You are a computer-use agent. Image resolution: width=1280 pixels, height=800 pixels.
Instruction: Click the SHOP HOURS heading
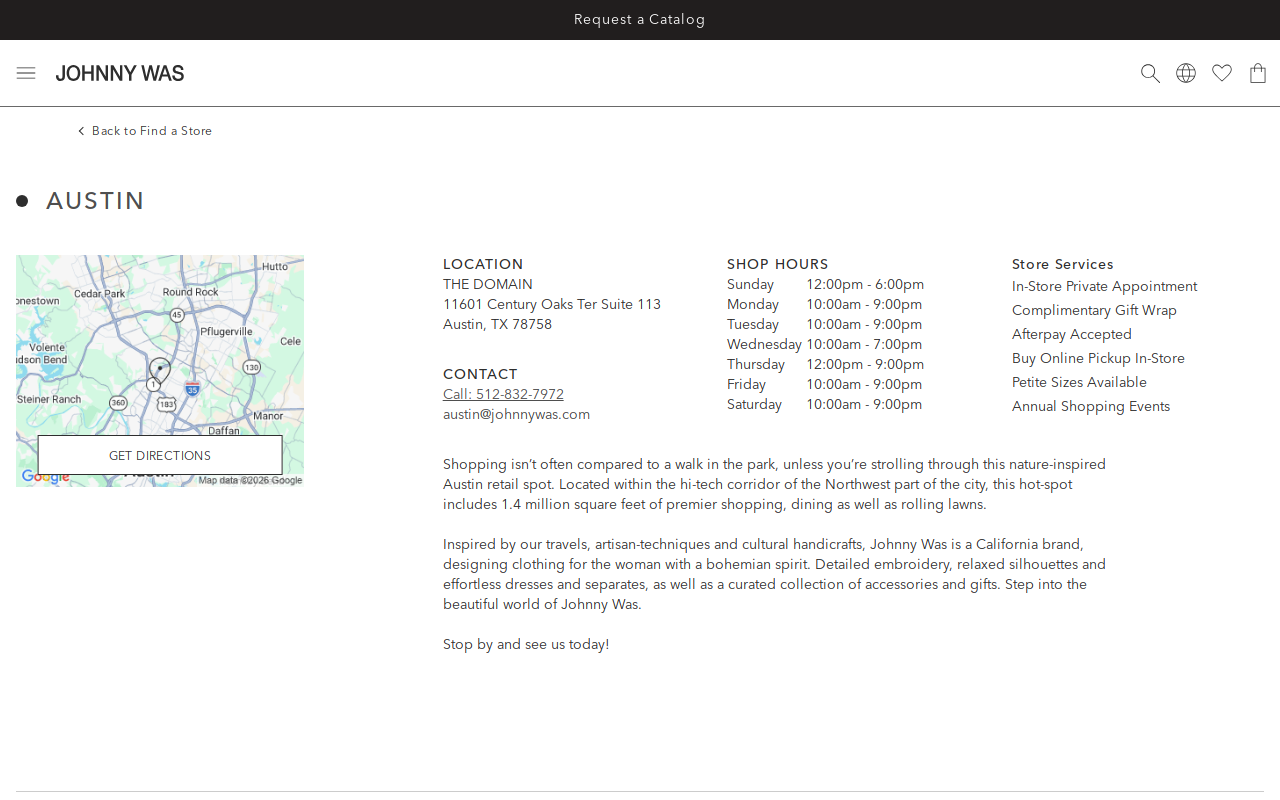pyautogui.click(x=778, y=265)
